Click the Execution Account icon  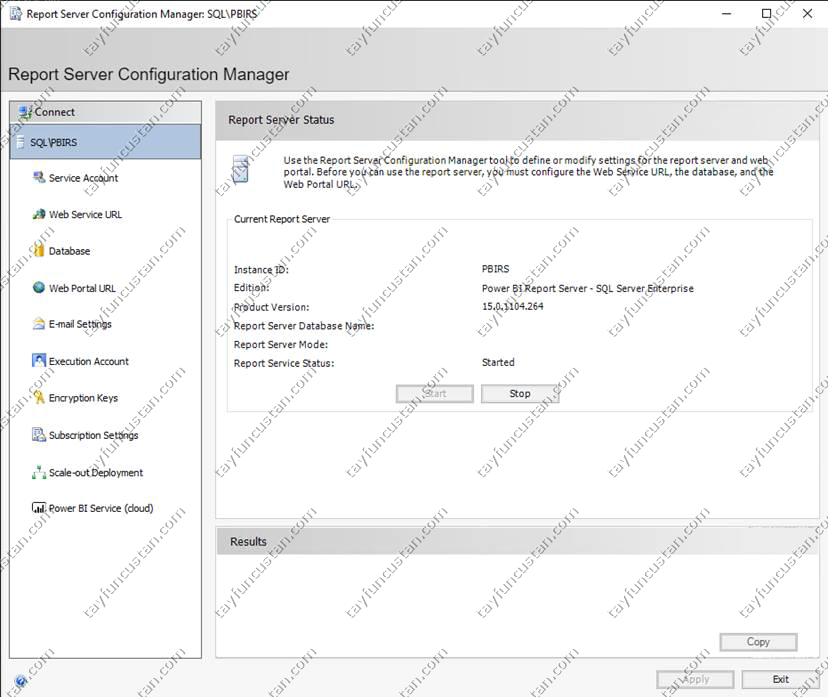39,361
